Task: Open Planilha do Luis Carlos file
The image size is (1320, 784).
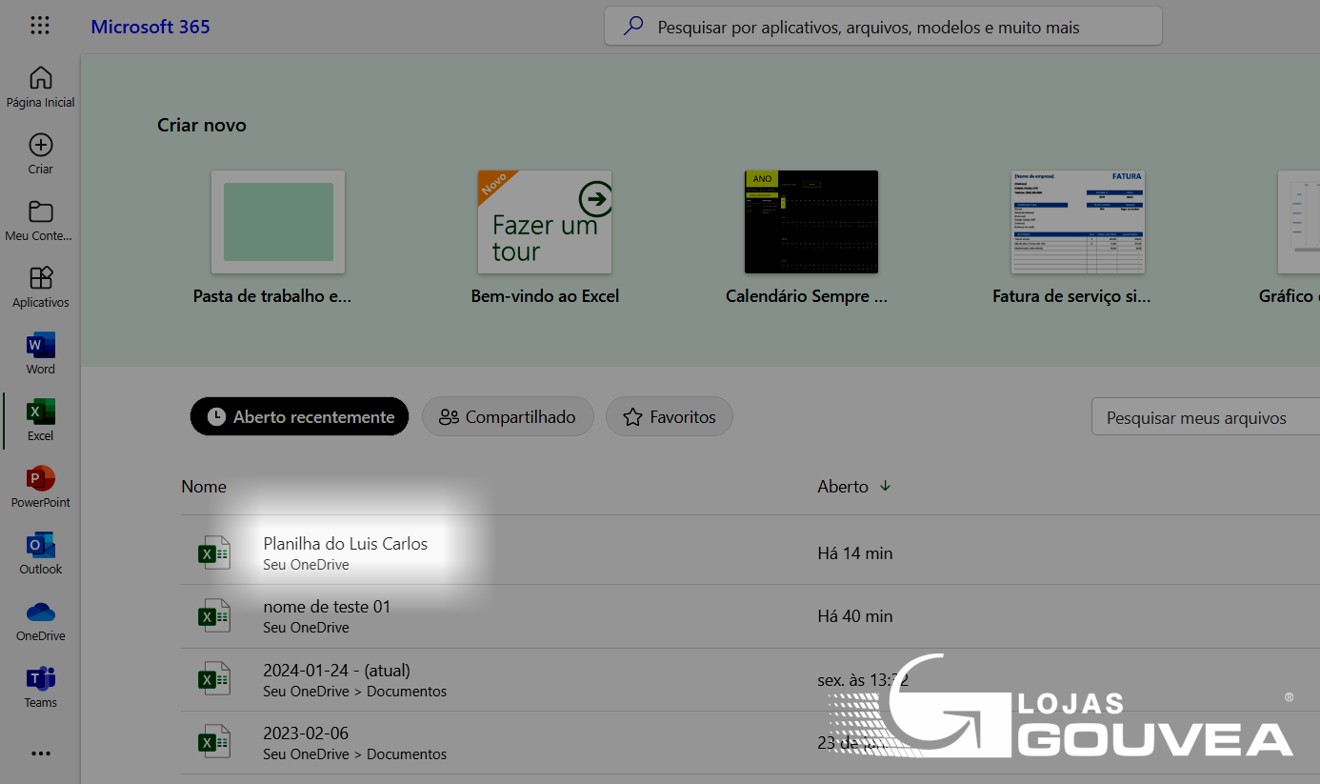Action: 345,543
